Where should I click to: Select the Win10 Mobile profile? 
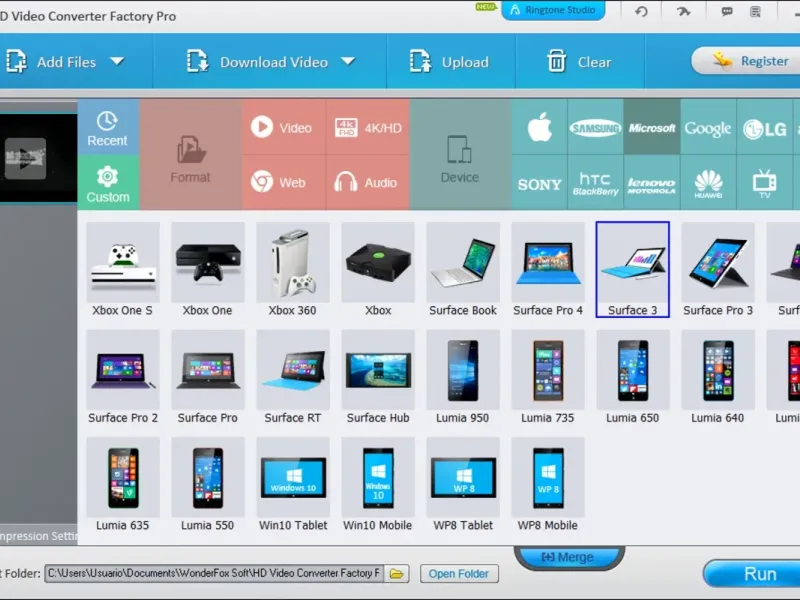[x=378, y=485]
